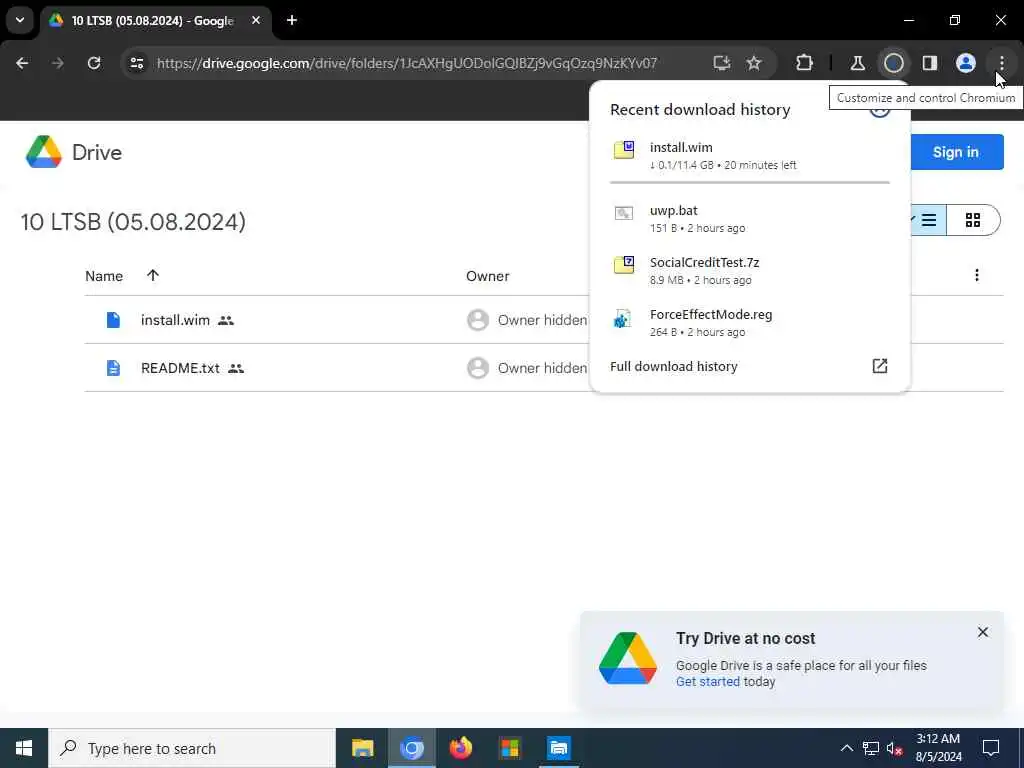Click the 3:12 AM taskbar clock

tap(938, 748)
